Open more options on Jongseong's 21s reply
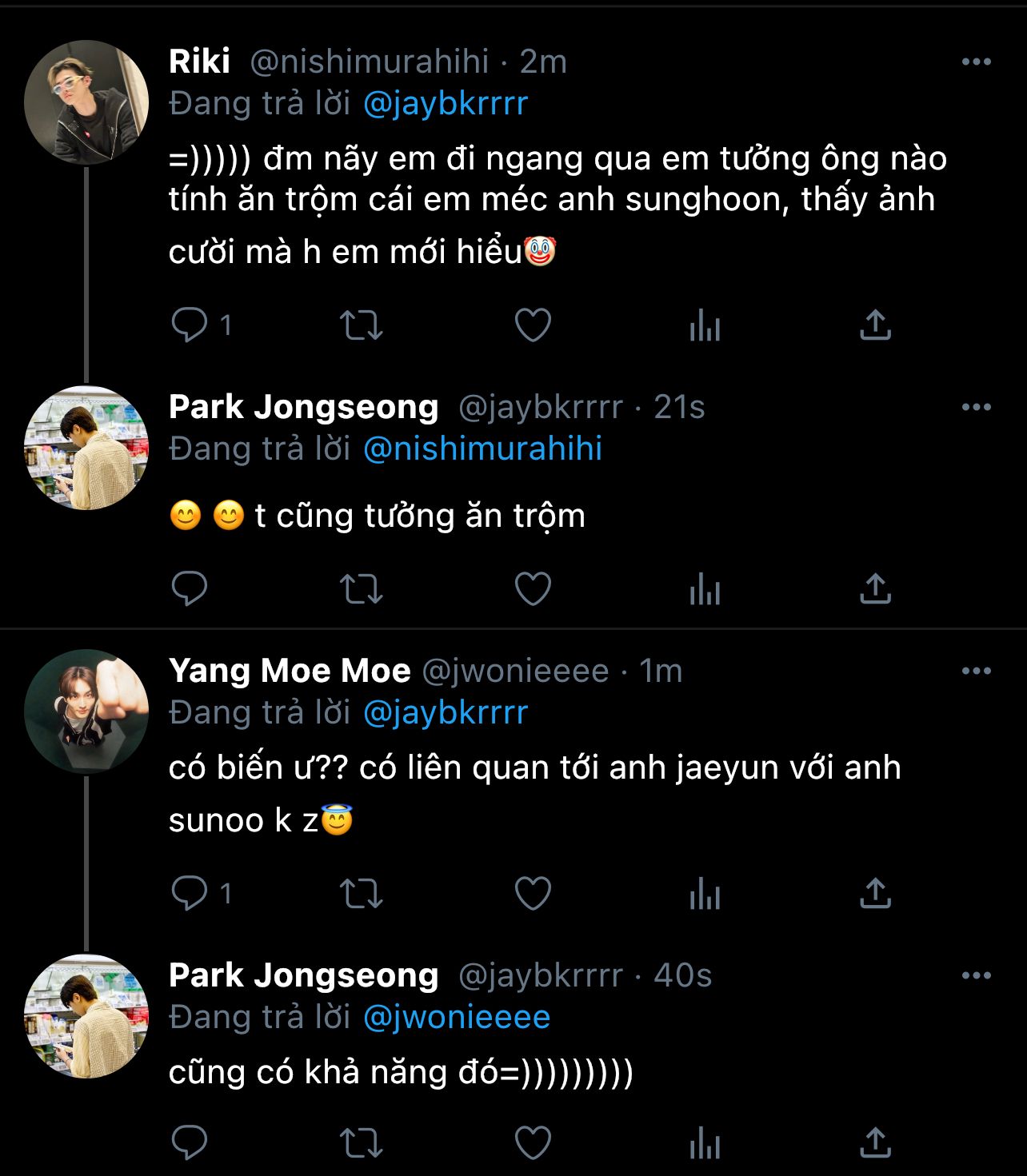 pos(976,407)
